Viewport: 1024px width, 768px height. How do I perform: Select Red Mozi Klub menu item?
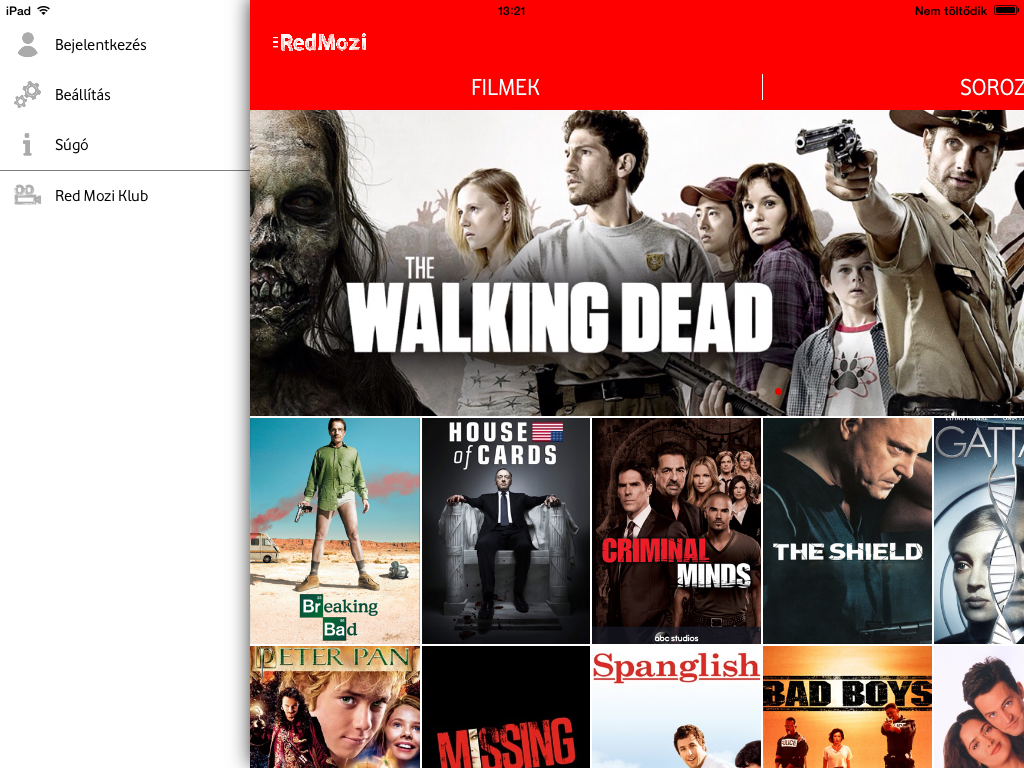pos(101,196)
